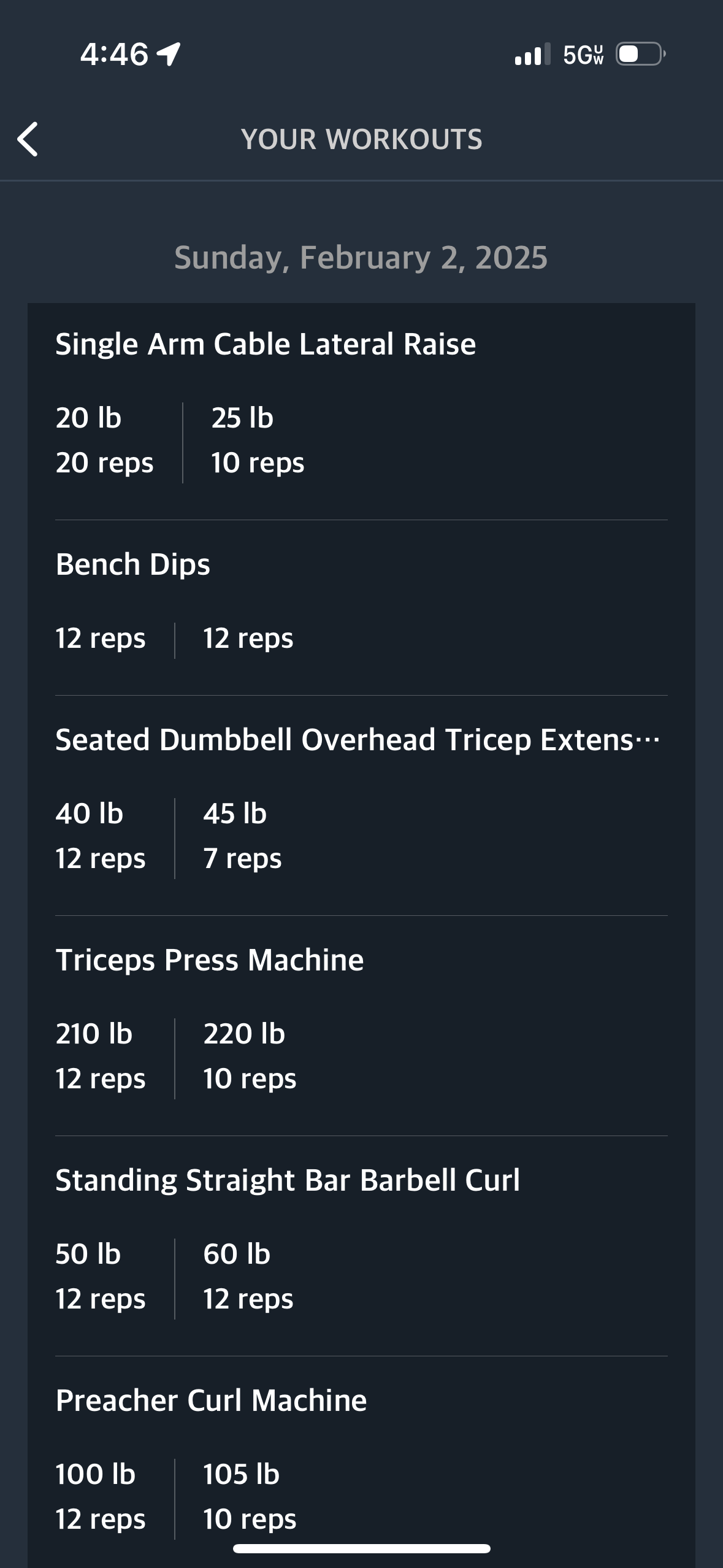The width and height of the screenshot is (723, 1568).
Task: Open the Bench Dips exercise
Action: 132,564
